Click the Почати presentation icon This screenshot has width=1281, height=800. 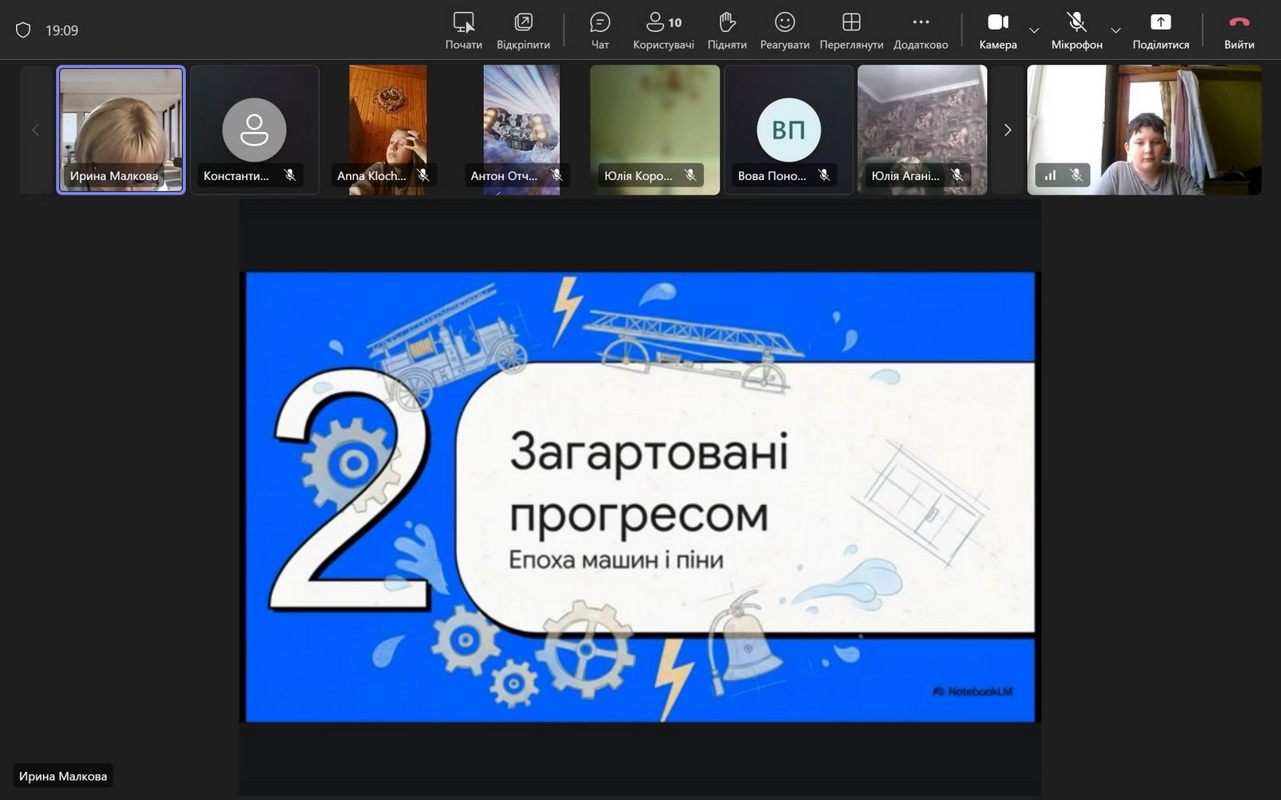463,30
